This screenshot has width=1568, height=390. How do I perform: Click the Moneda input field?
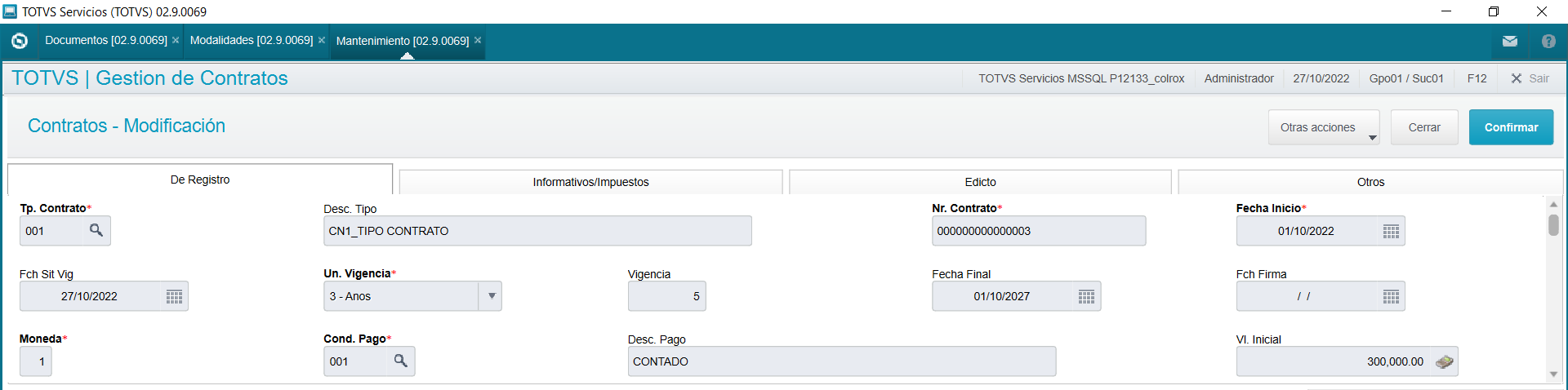point(36,361)
